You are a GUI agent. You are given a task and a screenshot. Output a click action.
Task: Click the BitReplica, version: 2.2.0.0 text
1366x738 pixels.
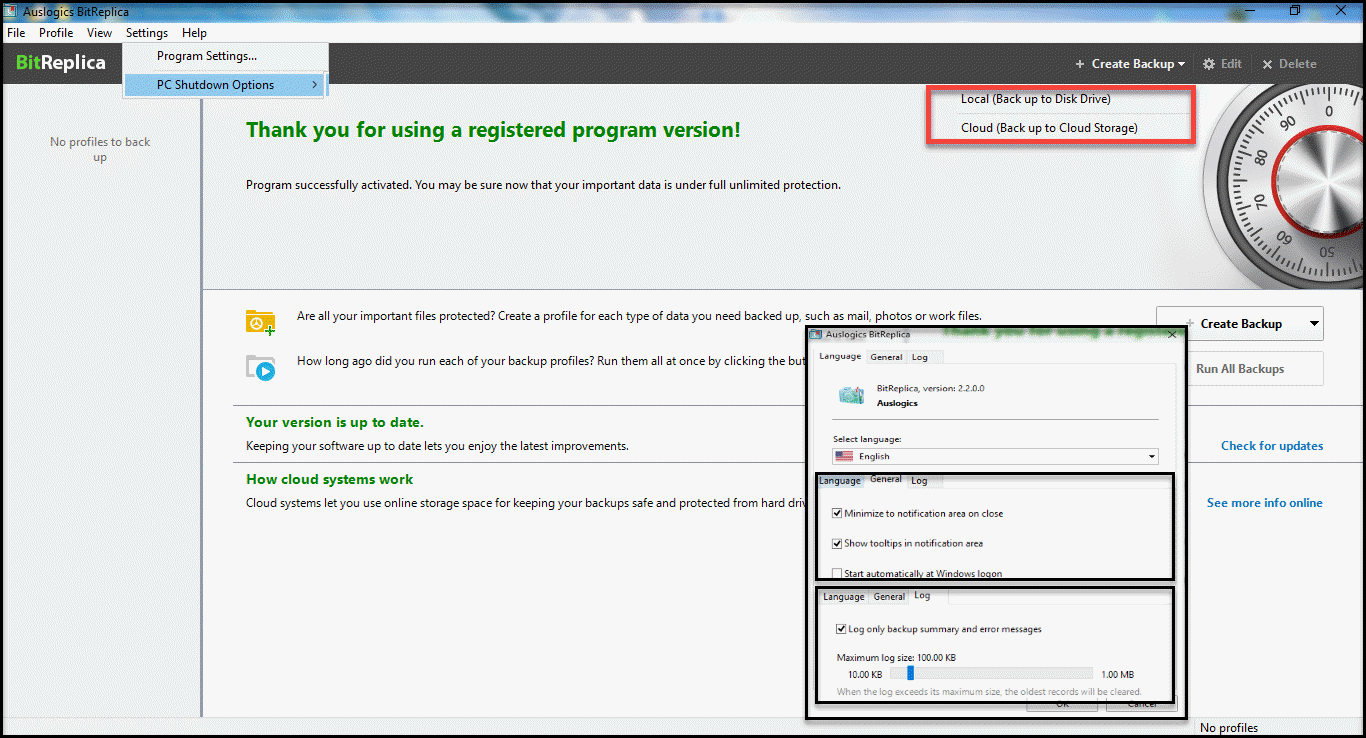pyautogui.click(x=931, y=388)
